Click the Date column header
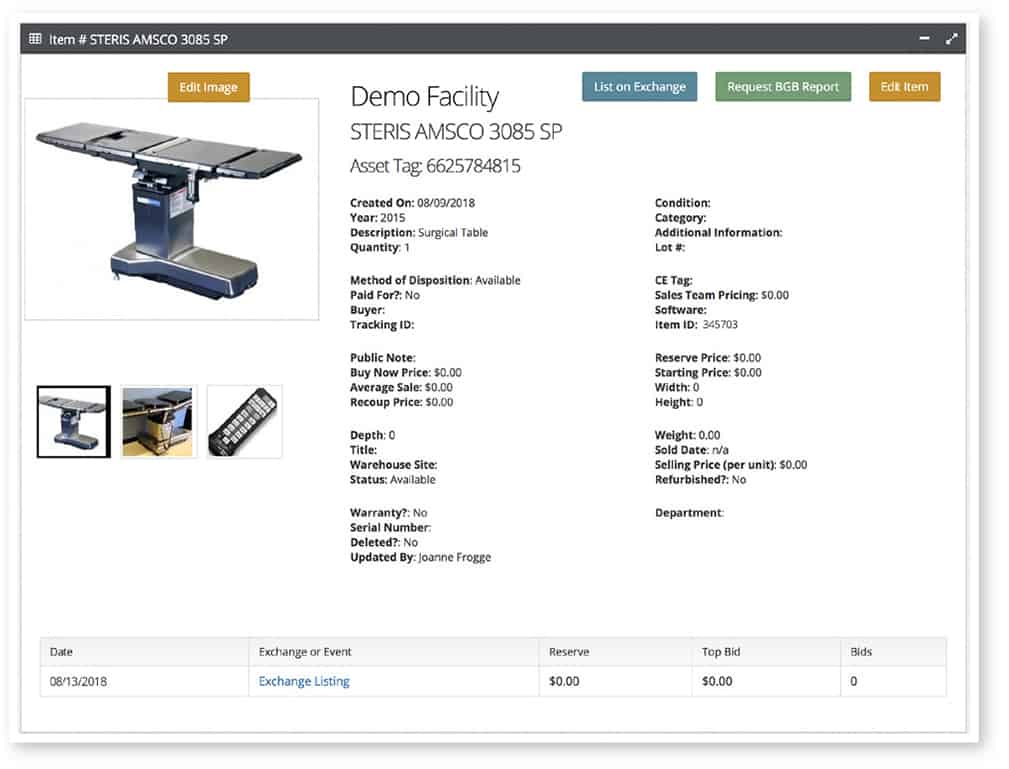1009x769 pixels. point(144,652)
